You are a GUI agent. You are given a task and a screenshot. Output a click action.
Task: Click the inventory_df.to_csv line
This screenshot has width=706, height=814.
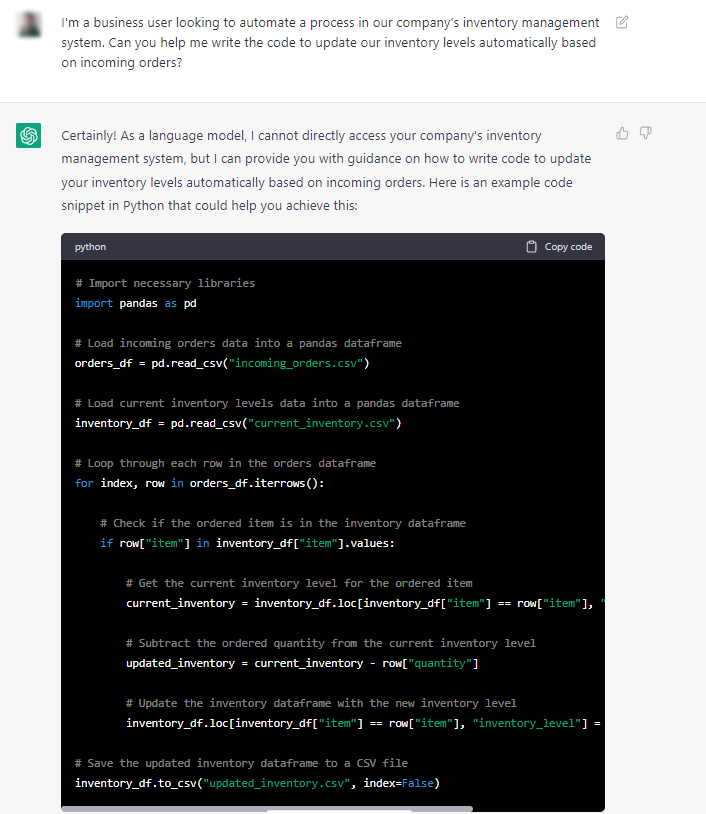(257, 783)
